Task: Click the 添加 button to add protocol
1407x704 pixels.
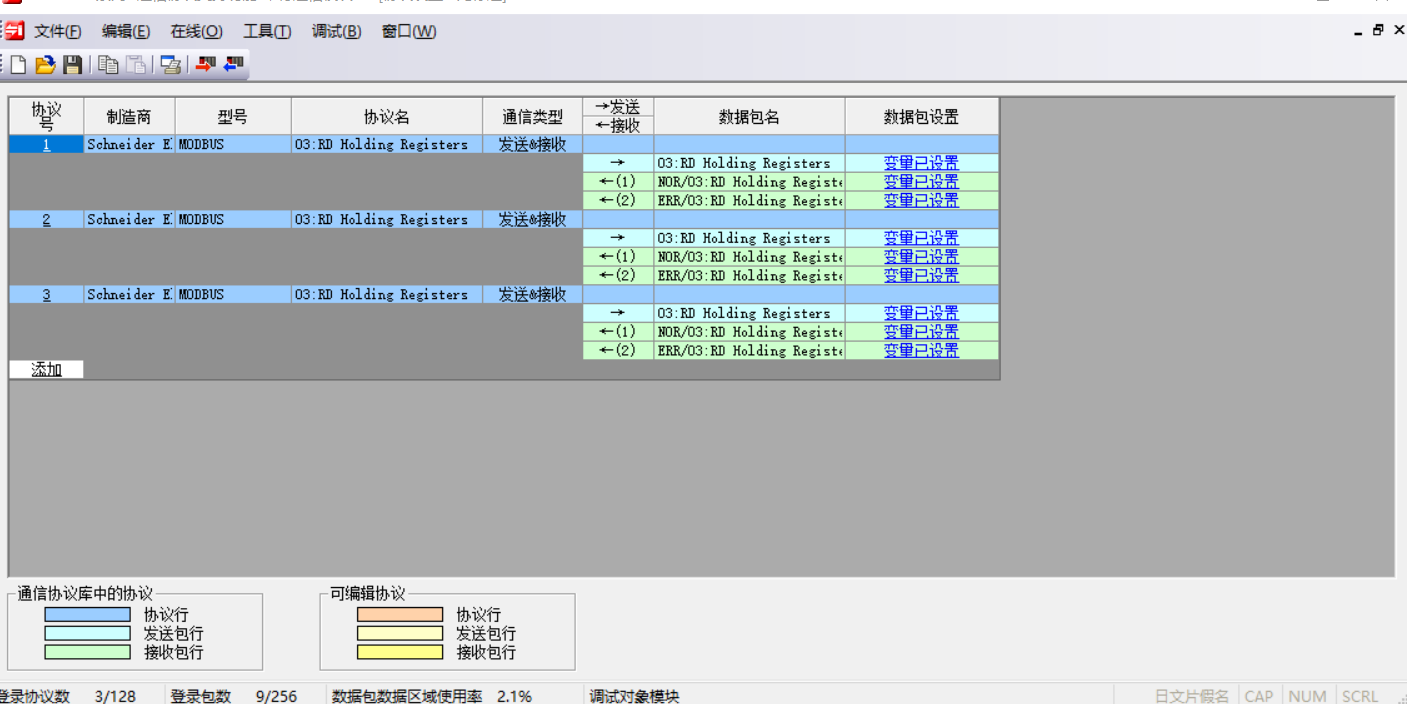Action: tap(46, 369)
